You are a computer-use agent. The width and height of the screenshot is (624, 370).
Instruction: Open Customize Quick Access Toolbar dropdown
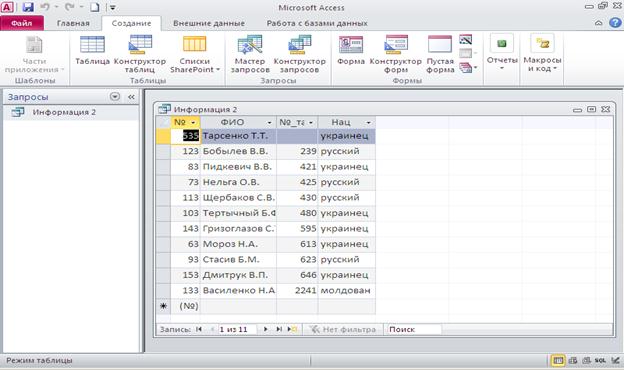pos(113,7)
